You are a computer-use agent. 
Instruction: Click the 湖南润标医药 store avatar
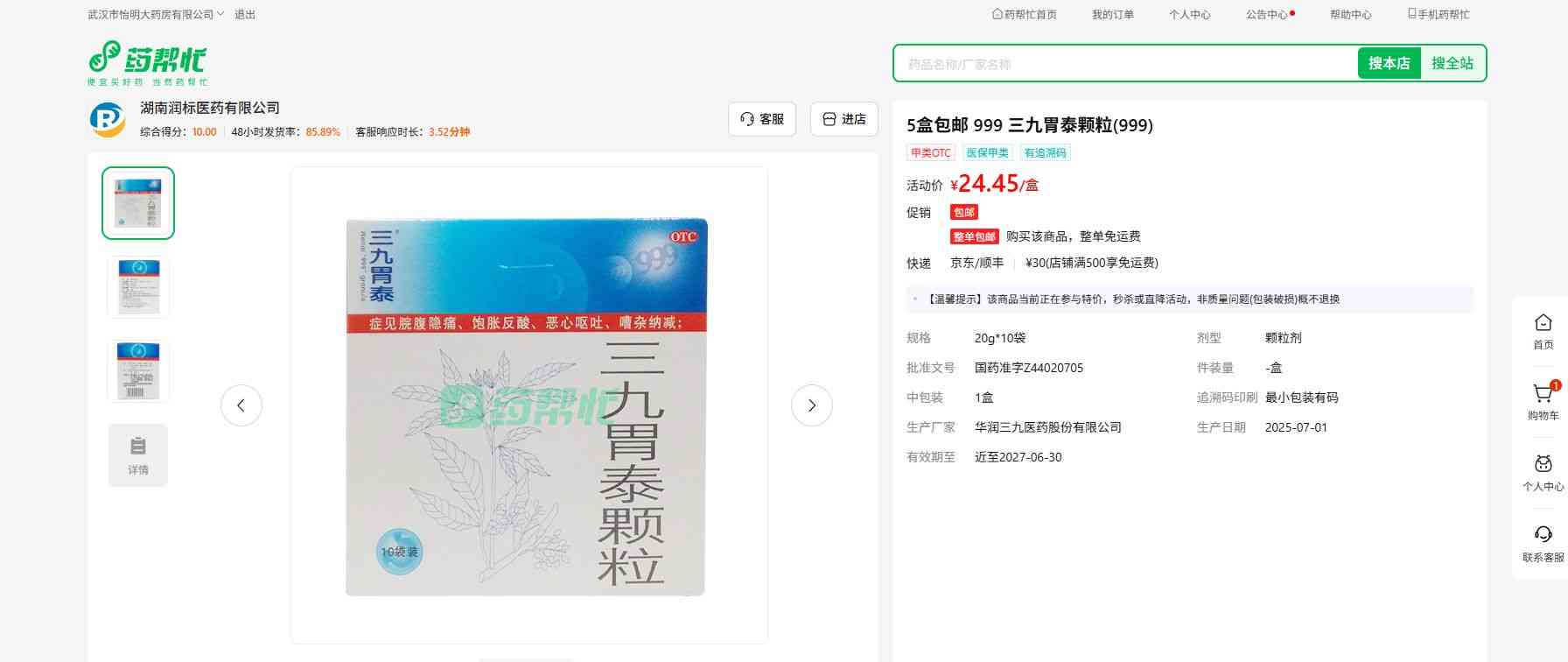click(x=108, y=119)
